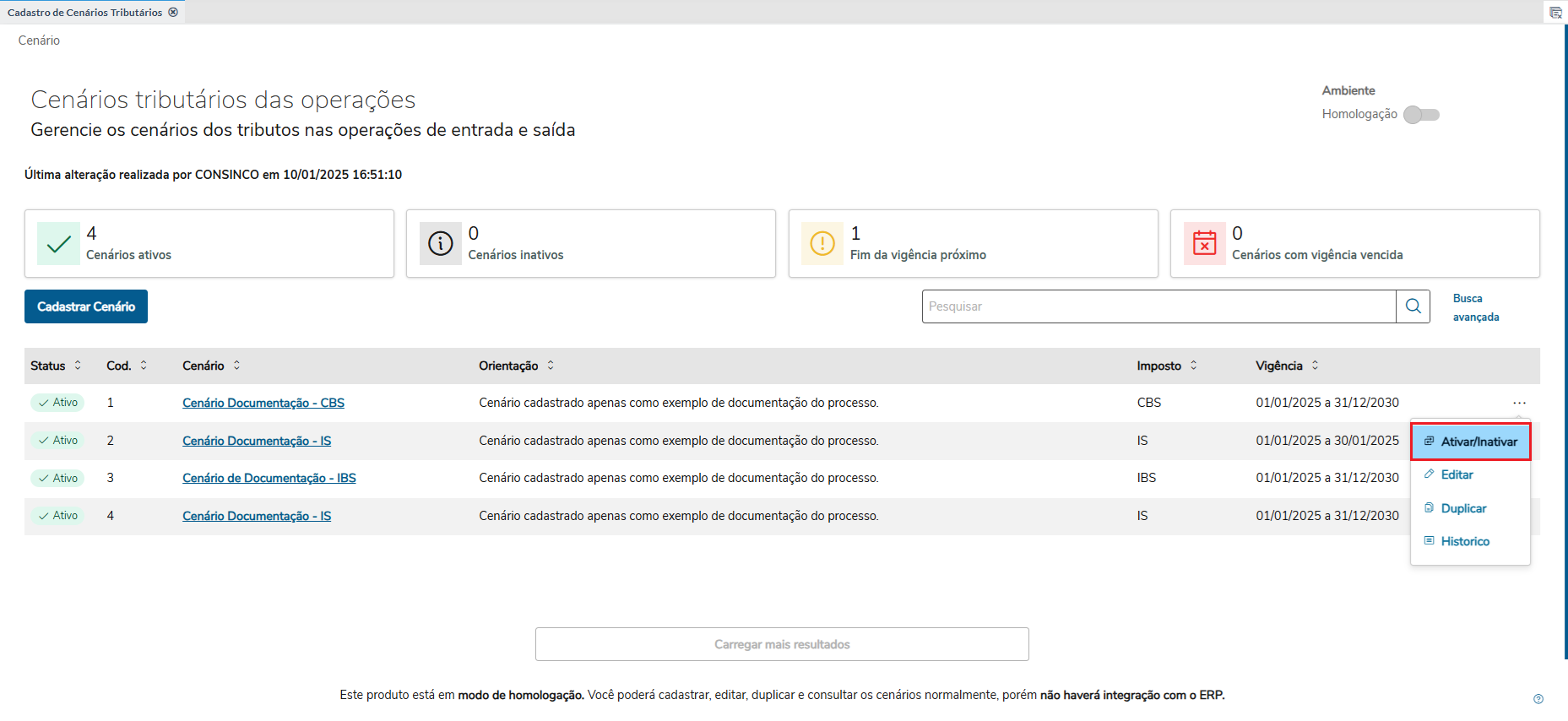Toggle the Homologação environment switch
The width and height of the screenshot is (1568, 721).
point(1421,115)
